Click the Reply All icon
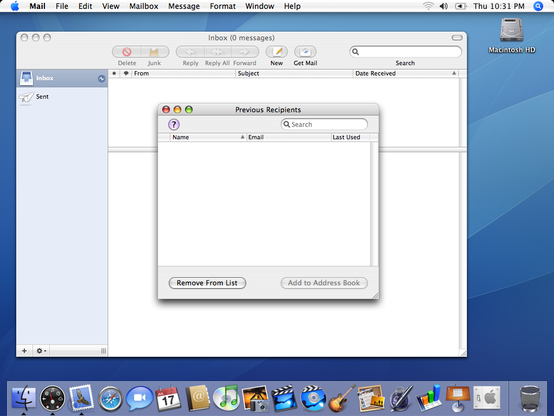The width and height of the screenshot is (554, 416). pos(217,52)
